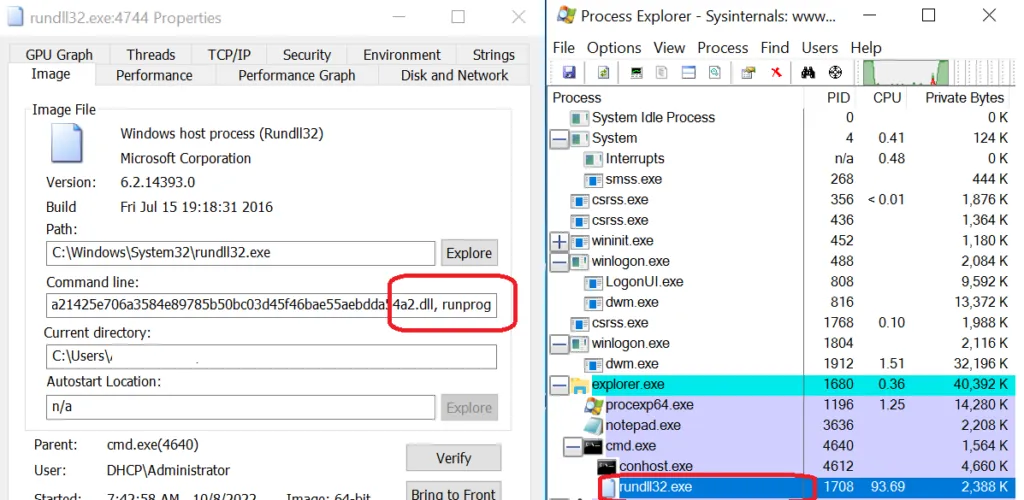Viewport: 1024px width, 500px height.
Task: Click the Explore button next to Autostart Location
Action: click(x=469, y=408)
